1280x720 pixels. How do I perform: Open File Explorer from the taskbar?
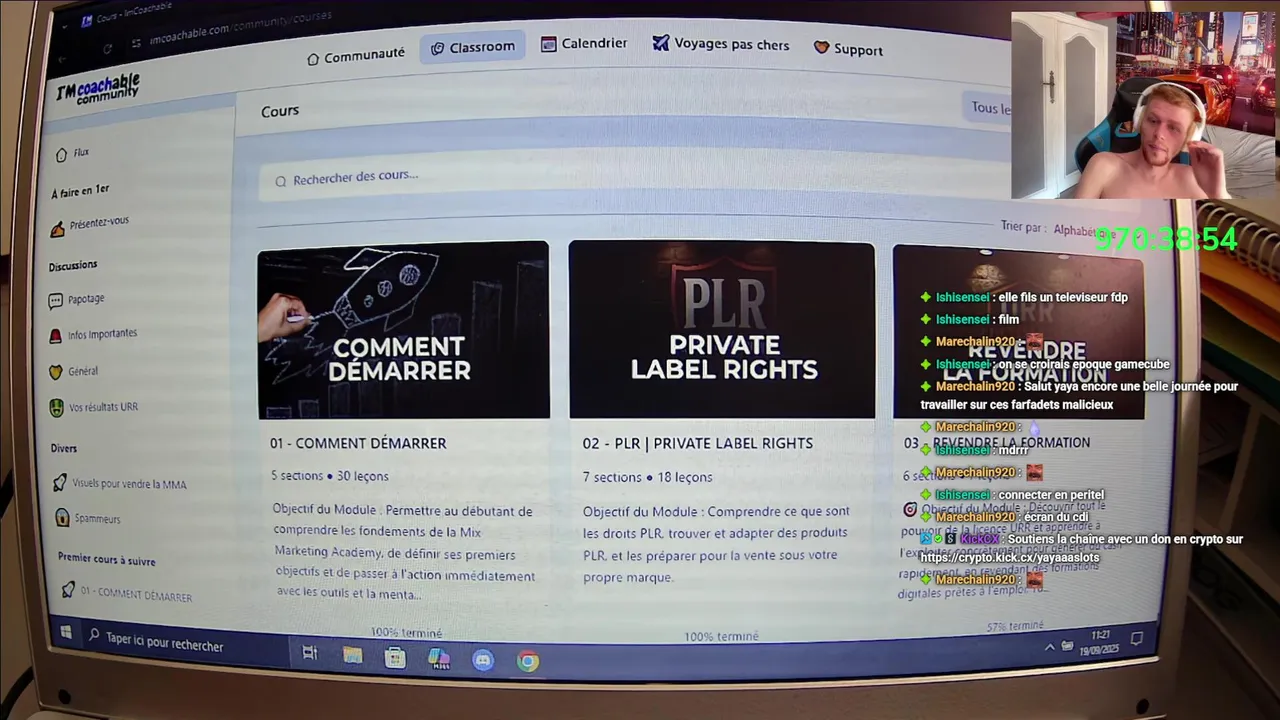352,656
